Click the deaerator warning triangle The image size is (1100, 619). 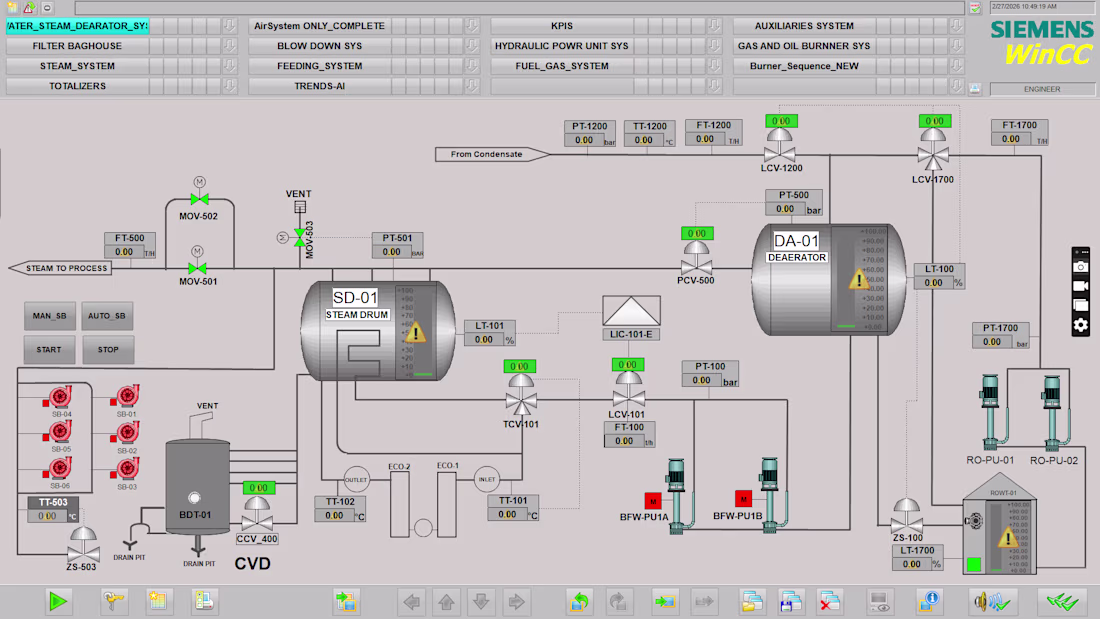(x=859, y=279)
